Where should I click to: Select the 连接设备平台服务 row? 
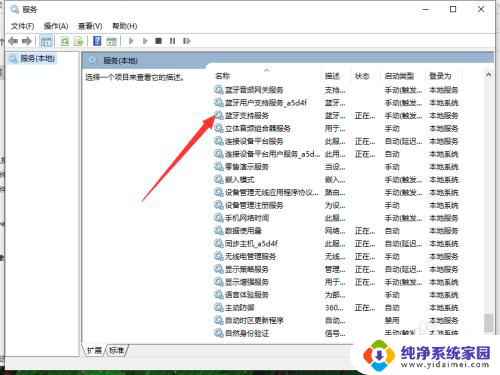(x=337, y=141)
